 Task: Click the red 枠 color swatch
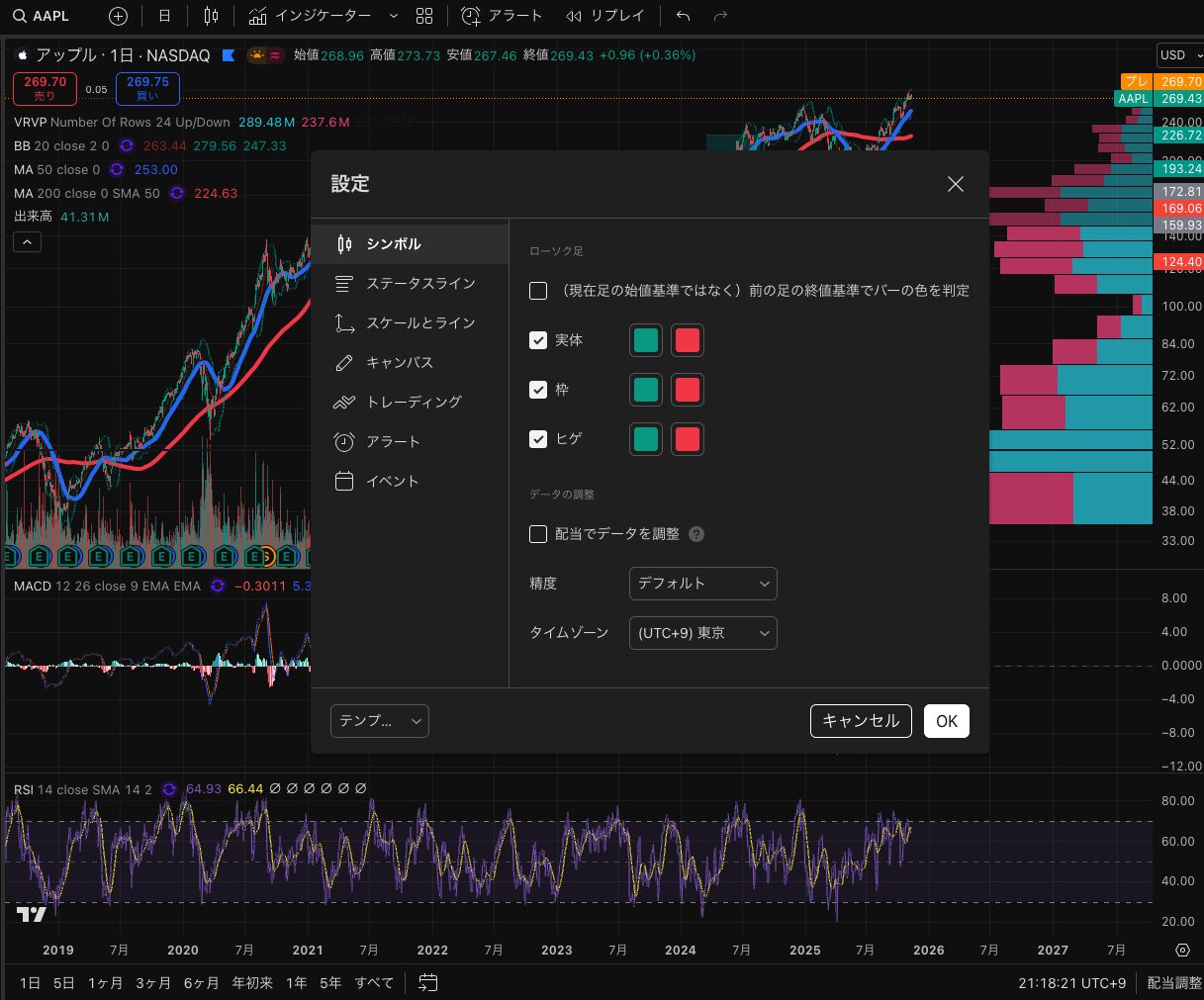(687, 390)
